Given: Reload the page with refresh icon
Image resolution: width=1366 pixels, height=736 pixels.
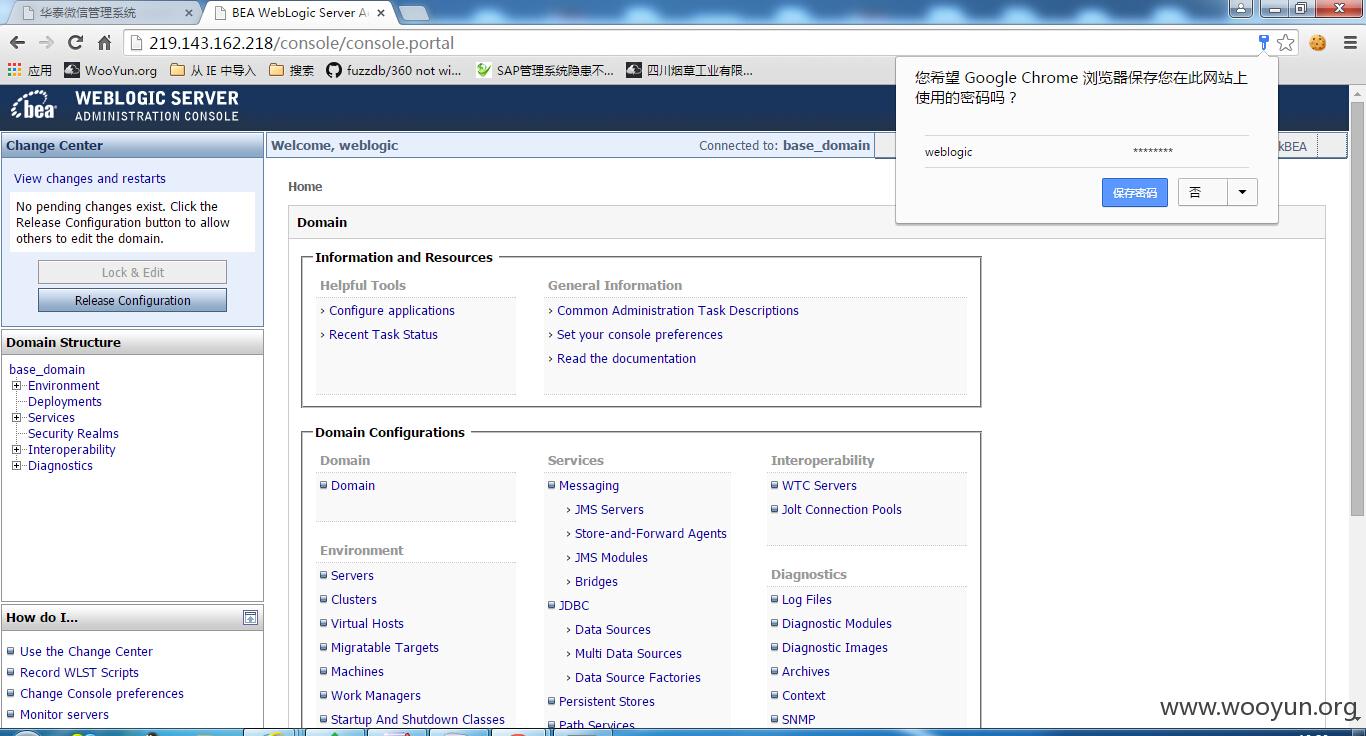Looking at the screenshot, I should (x=75, y=42).
